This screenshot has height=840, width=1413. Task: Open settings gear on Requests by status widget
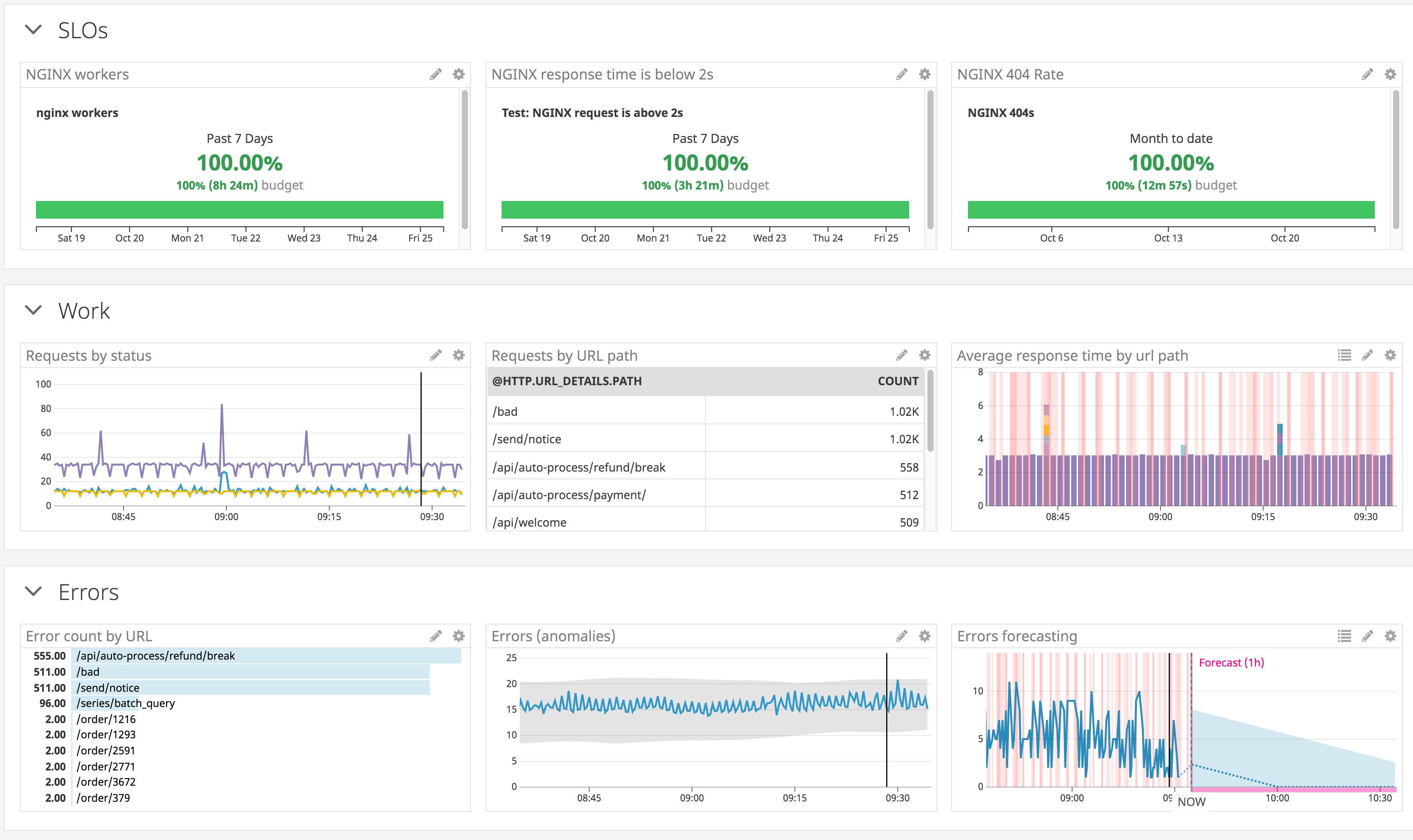pyautogui.click(x=458, y=355)
